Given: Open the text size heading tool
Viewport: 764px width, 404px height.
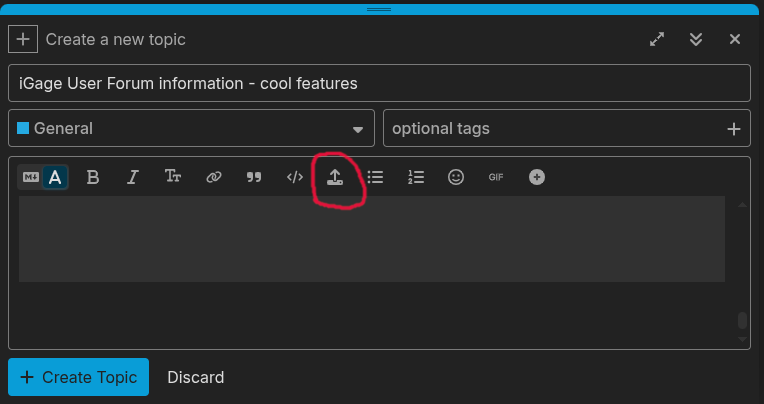Looking at the screenshot, I should pos(173,177).
